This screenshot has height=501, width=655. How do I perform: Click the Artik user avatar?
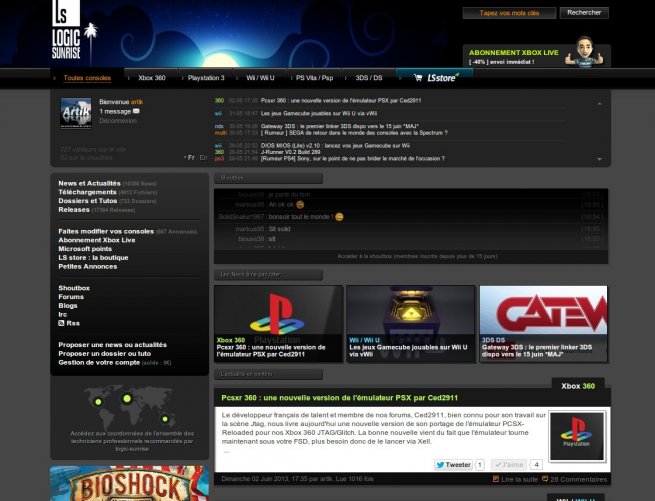coord(76,113)
